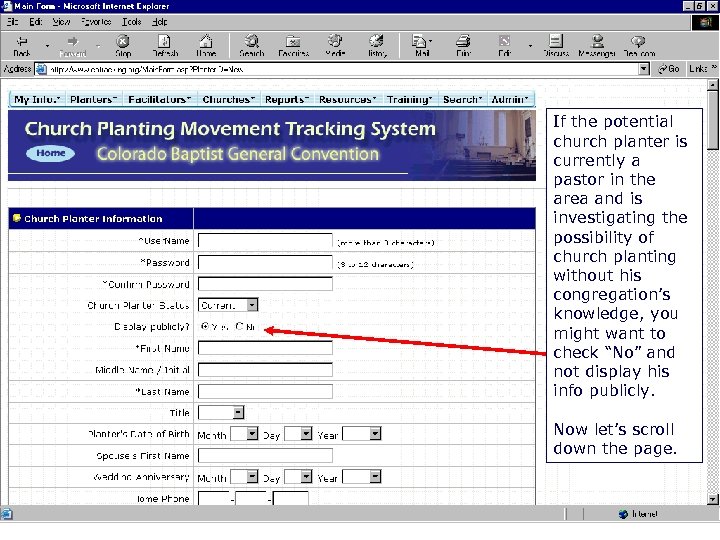Open Date of Birth Day dropdown
Image resolution: width=720 pixels, height=540 pixels.
click(298, 433)
